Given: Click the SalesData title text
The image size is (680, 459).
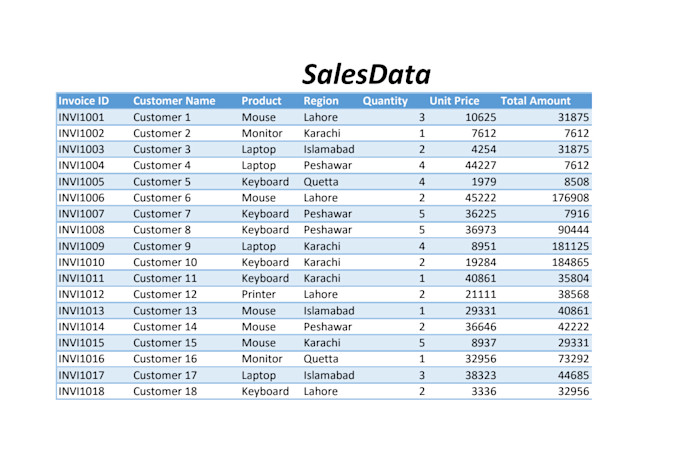Looking at the screenshot, I should click(x=366, y=74).
